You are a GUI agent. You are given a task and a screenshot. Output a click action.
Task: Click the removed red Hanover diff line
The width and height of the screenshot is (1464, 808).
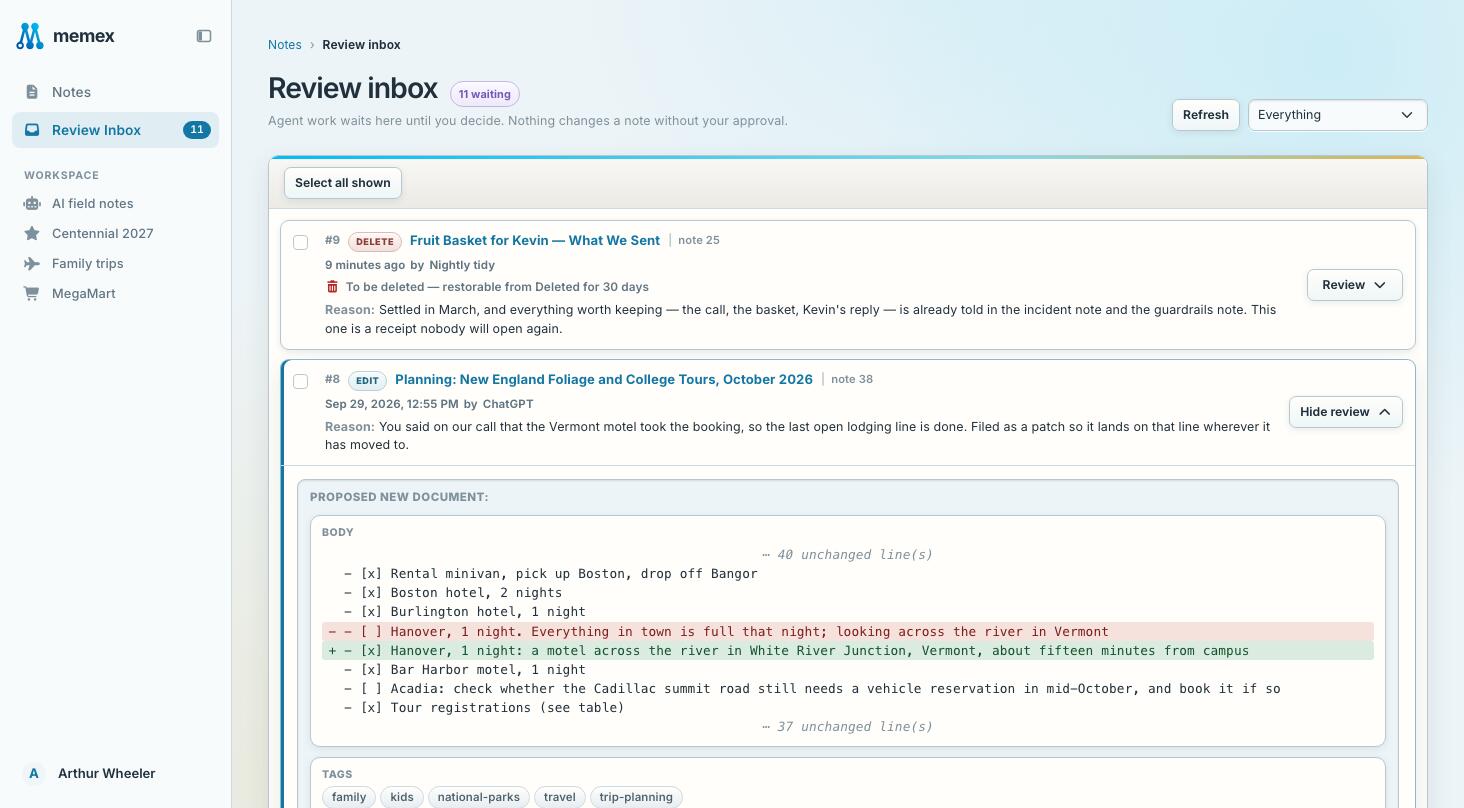(848, 632)
